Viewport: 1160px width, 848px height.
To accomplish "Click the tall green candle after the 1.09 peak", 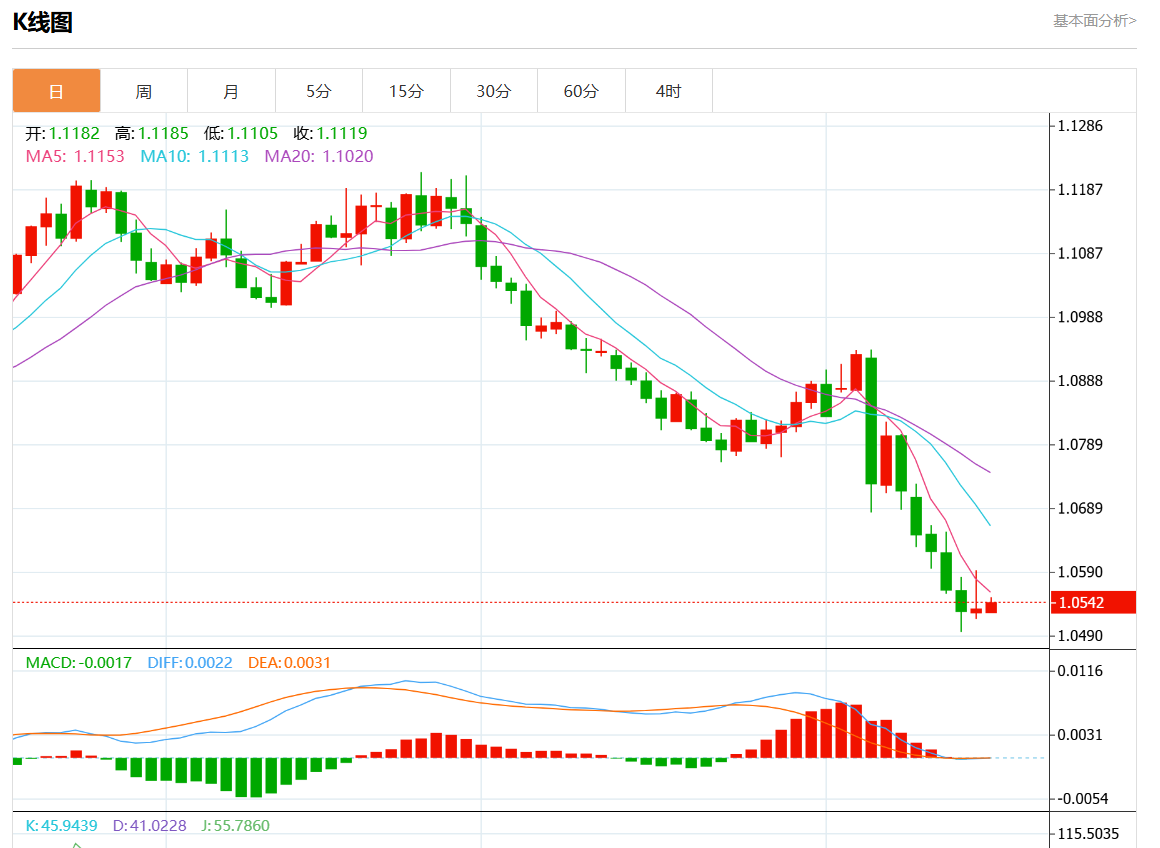I will click(x=871, y=420).
